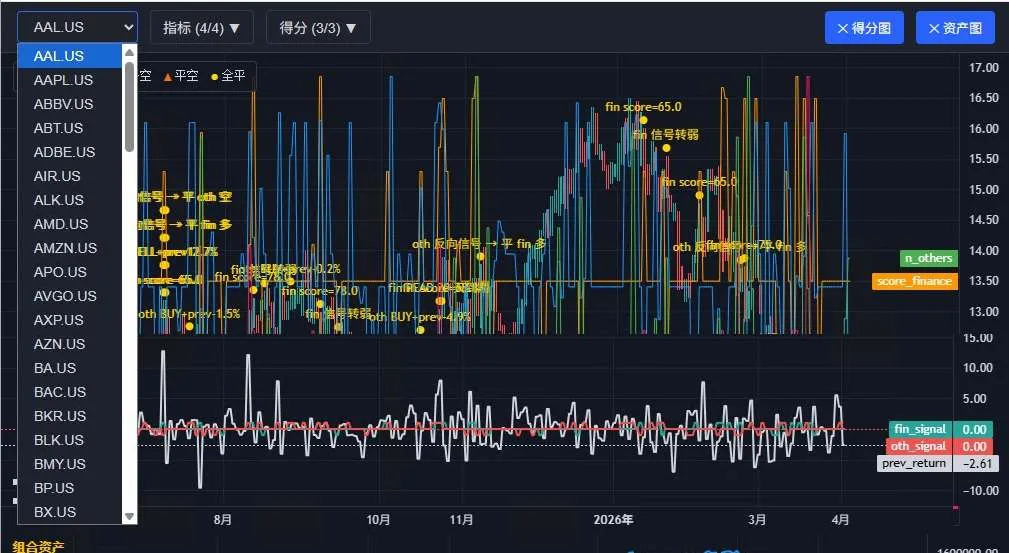
Task: Click the n_others series label
Action: click(929, 258)
